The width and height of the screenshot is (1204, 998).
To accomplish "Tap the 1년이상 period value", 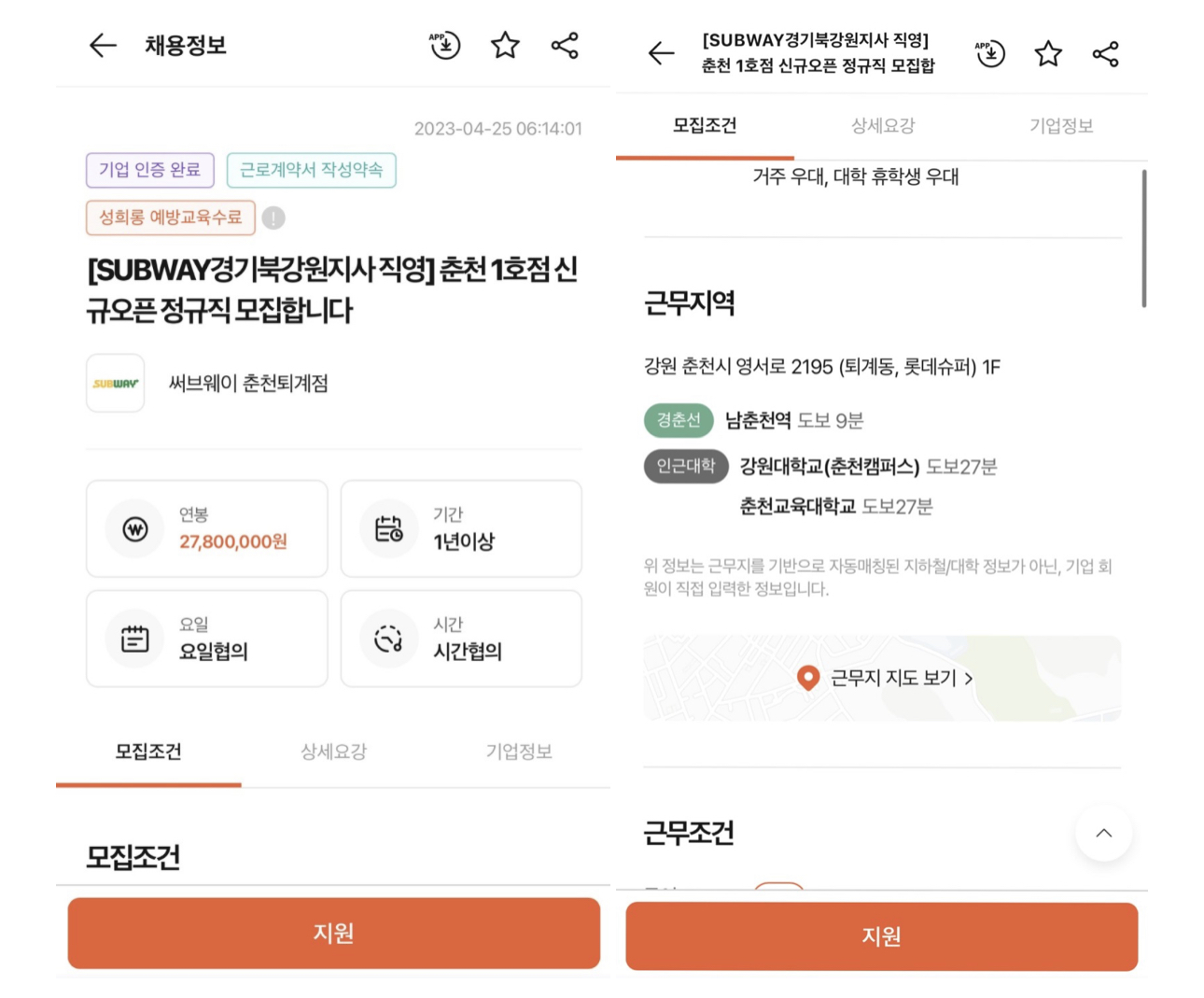I will click(x=464, y=542).
